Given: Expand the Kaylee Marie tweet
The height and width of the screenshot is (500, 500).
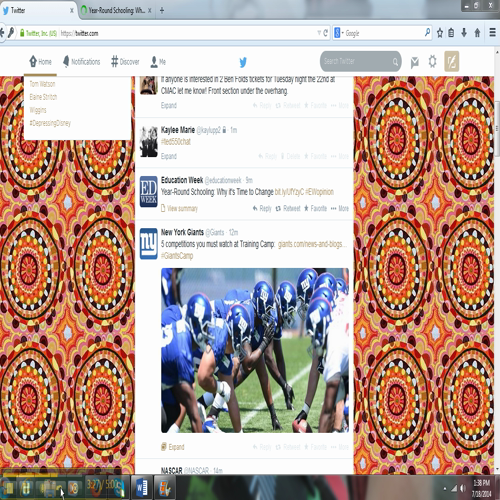Looking at the screenshot, I should [169, 156].
